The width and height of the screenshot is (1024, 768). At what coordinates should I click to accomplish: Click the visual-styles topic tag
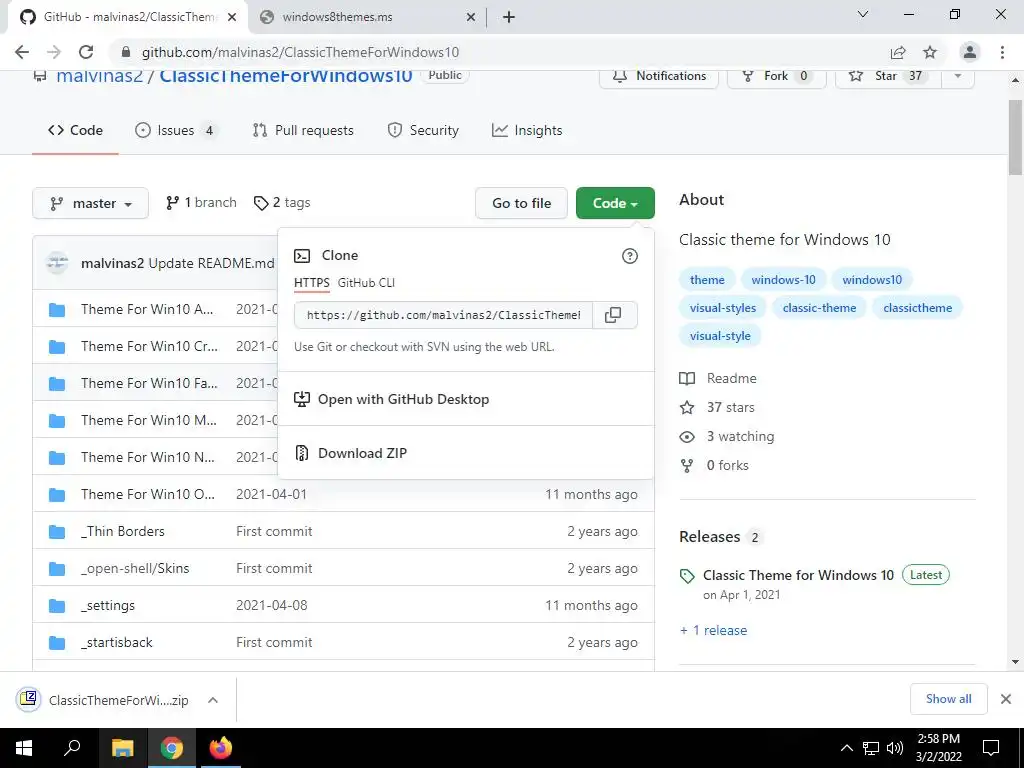coord(722,308)
